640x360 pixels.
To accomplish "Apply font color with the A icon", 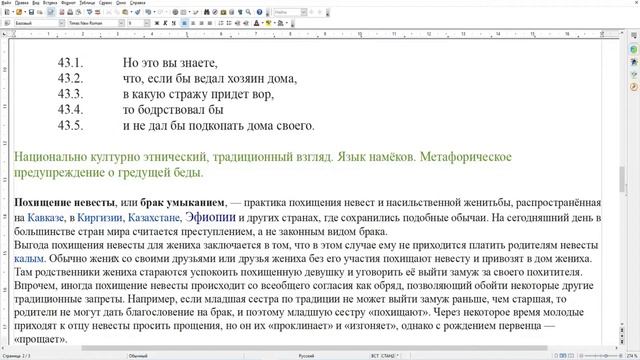I will click(x=256, y=23).
